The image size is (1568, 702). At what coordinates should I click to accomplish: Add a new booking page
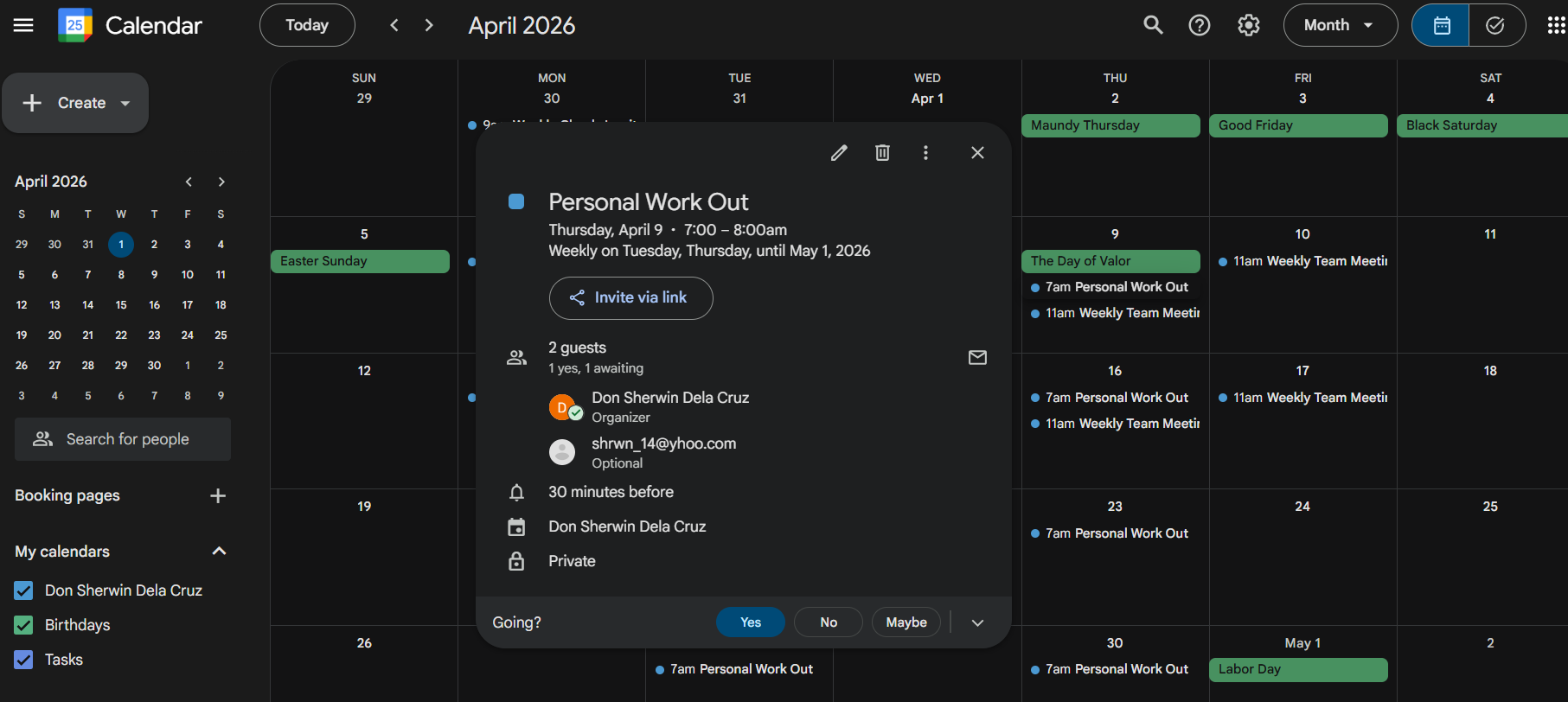click(x=218, y=495)
